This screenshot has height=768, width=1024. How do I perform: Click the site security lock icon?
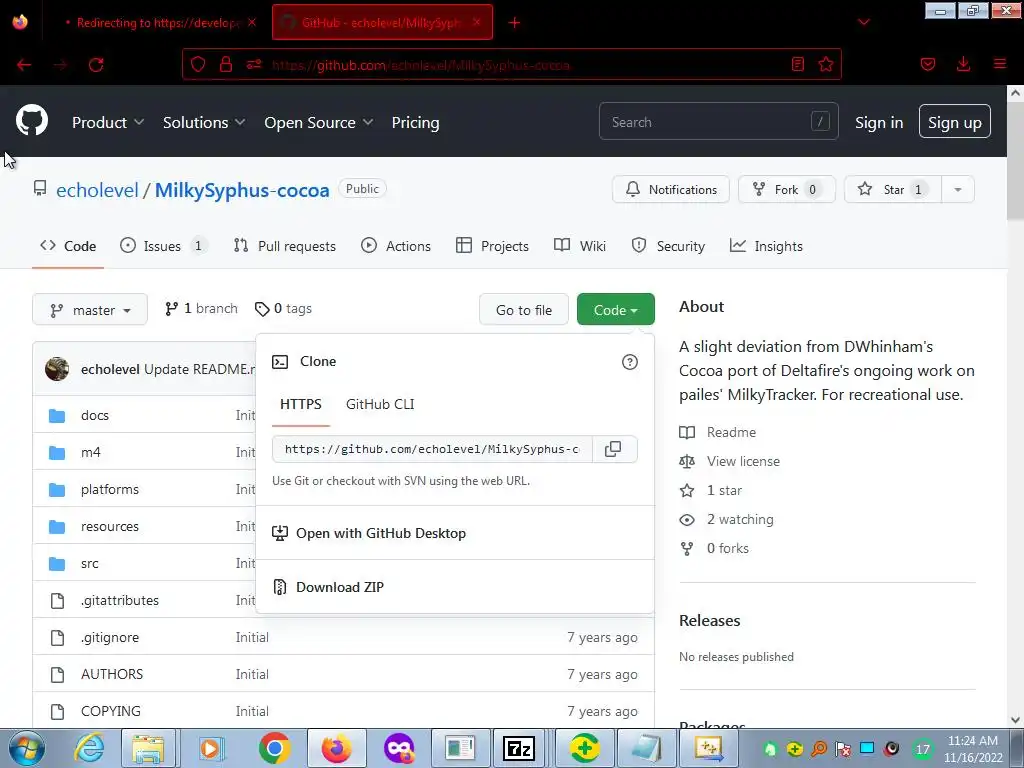pos(225,64)
